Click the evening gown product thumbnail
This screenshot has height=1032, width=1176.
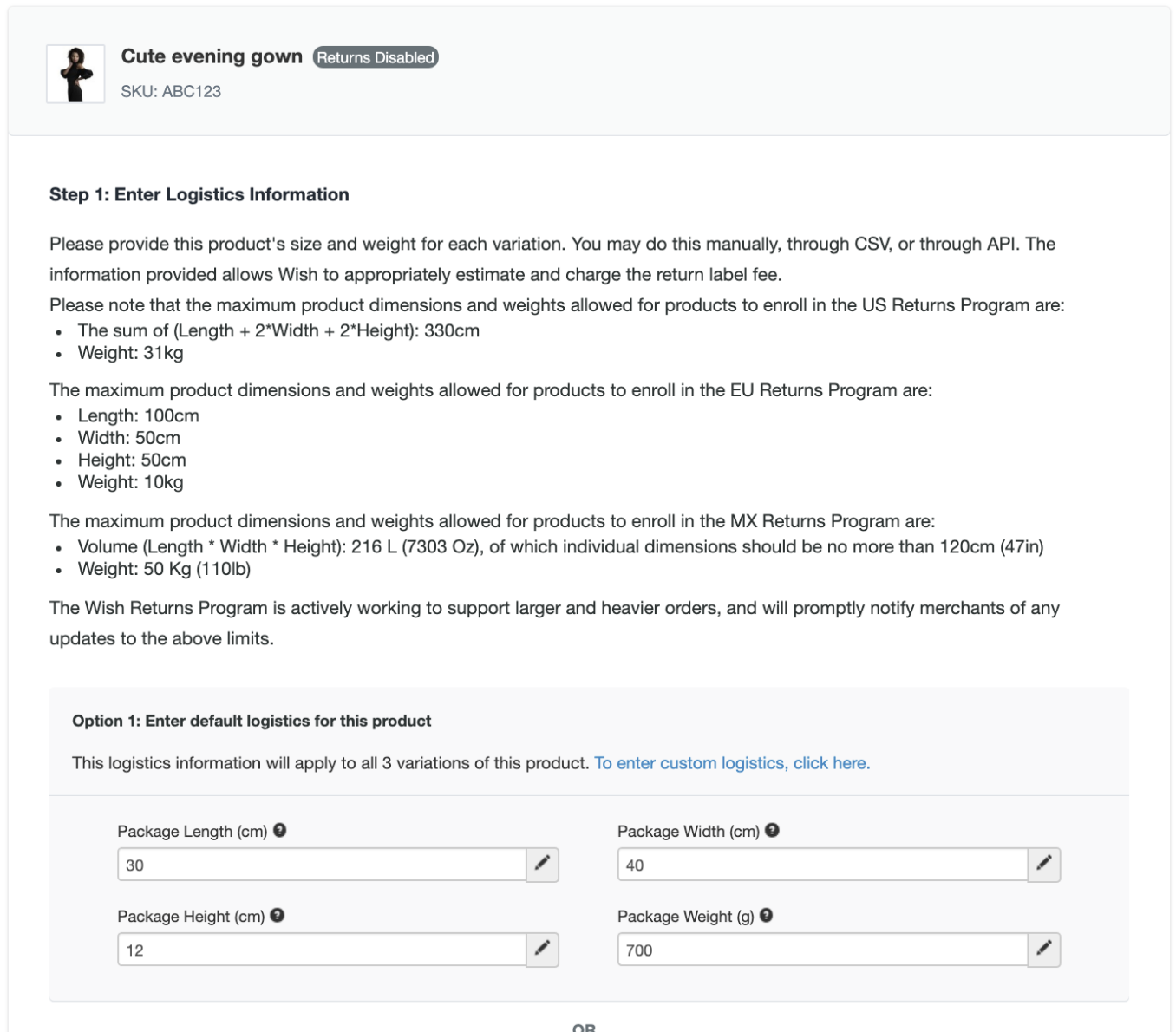[x=75, y=75]
